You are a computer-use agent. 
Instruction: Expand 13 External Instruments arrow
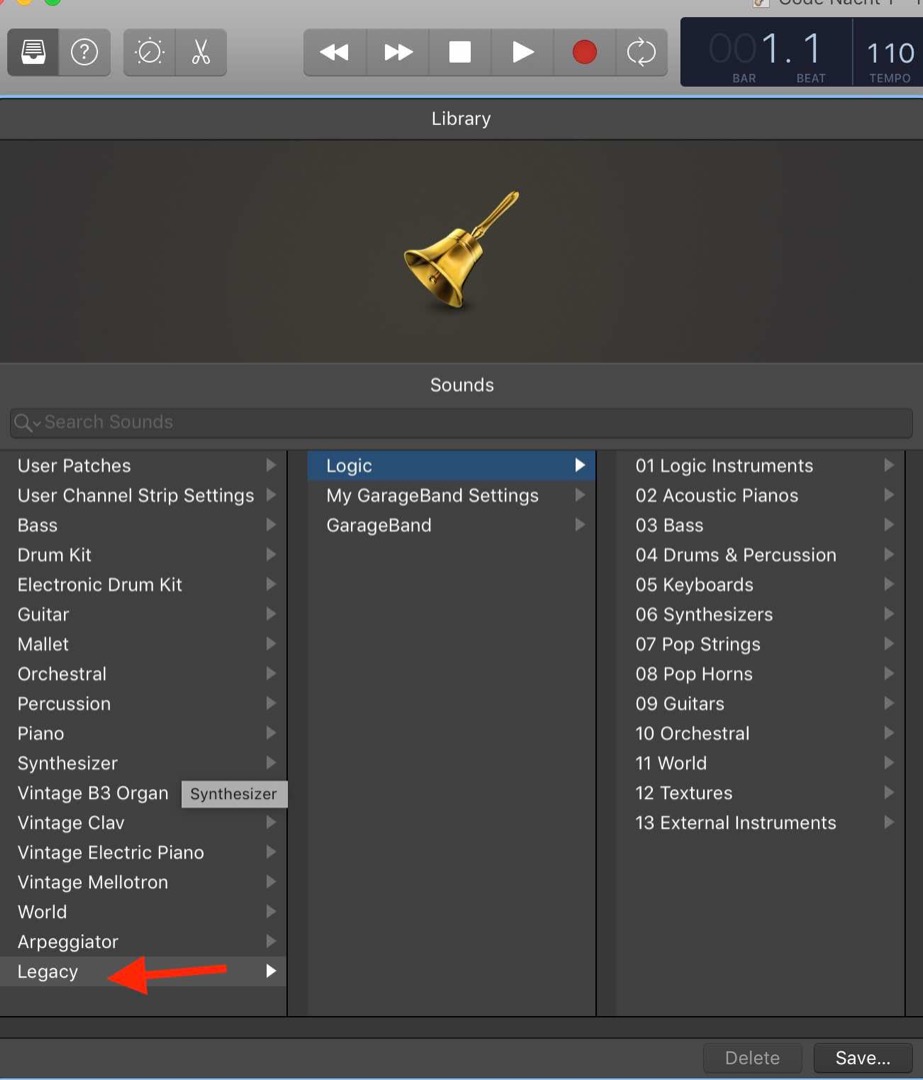889,822
